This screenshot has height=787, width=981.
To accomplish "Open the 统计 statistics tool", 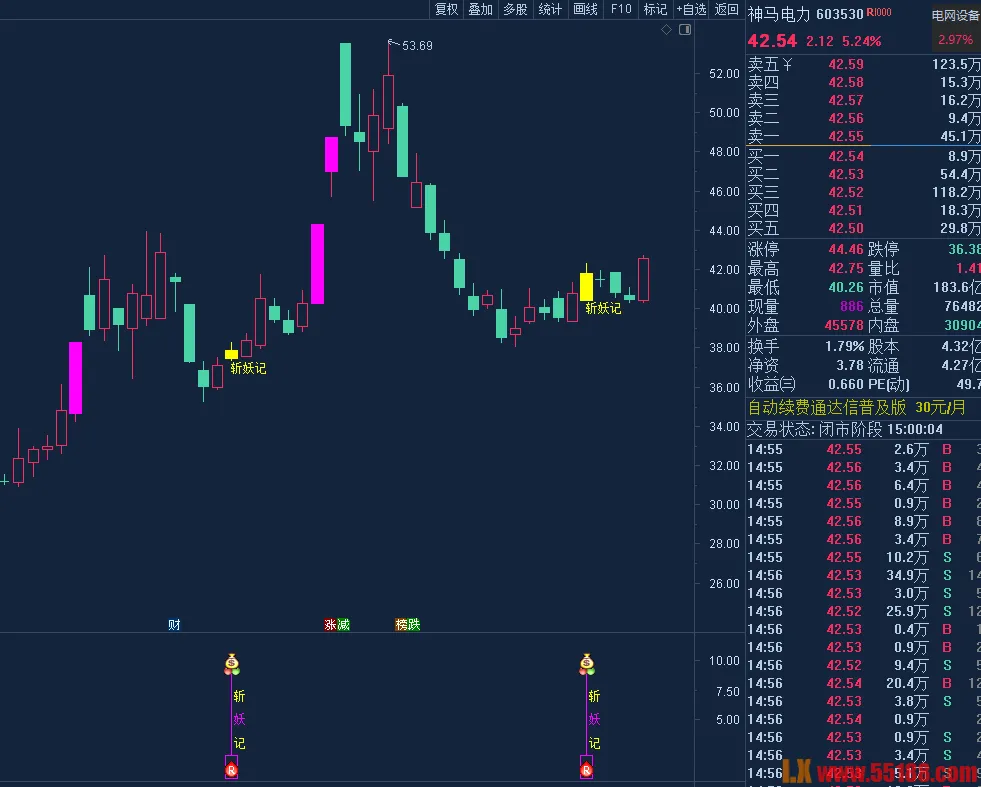I will click(x=550, y=9).
